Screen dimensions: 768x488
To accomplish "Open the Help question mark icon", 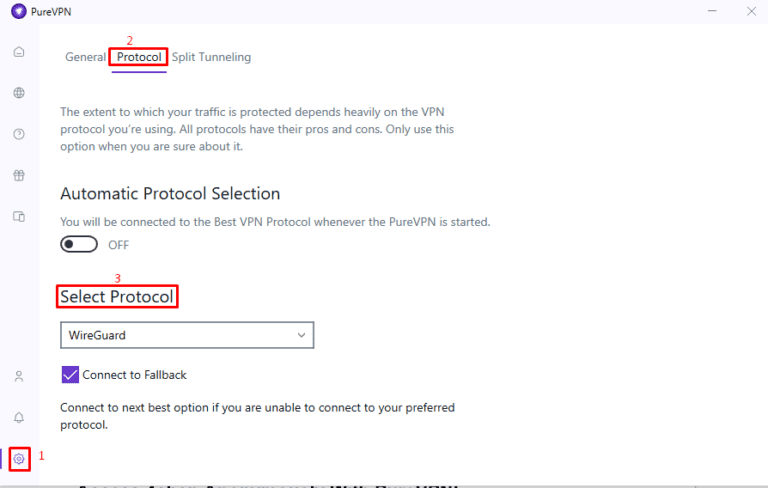I will [18, 134].
